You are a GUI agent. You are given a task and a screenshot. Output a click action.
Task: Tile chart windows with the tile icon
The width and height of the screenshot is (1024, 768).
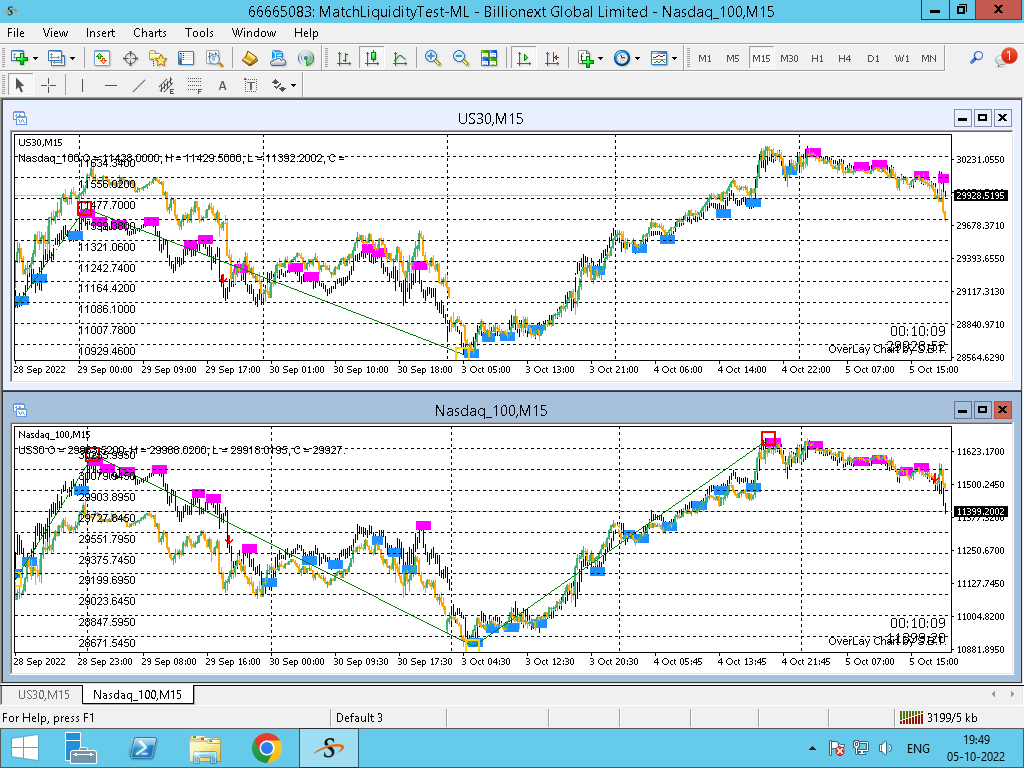[x=489, y=59]
